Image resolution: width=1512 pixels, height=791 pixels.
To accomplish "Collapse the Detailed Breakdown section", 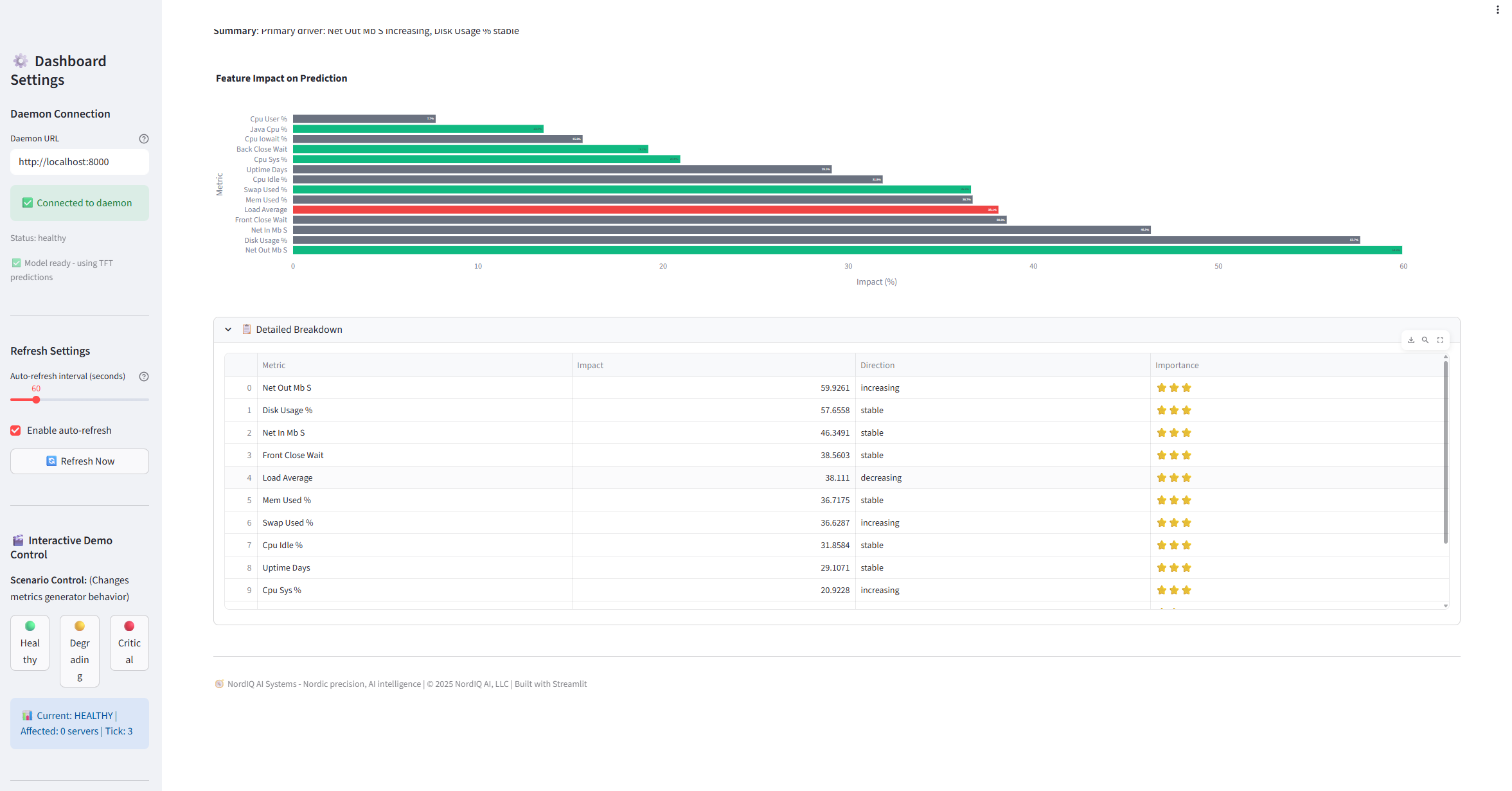I will pyautogui.click(x=228, y=329).
